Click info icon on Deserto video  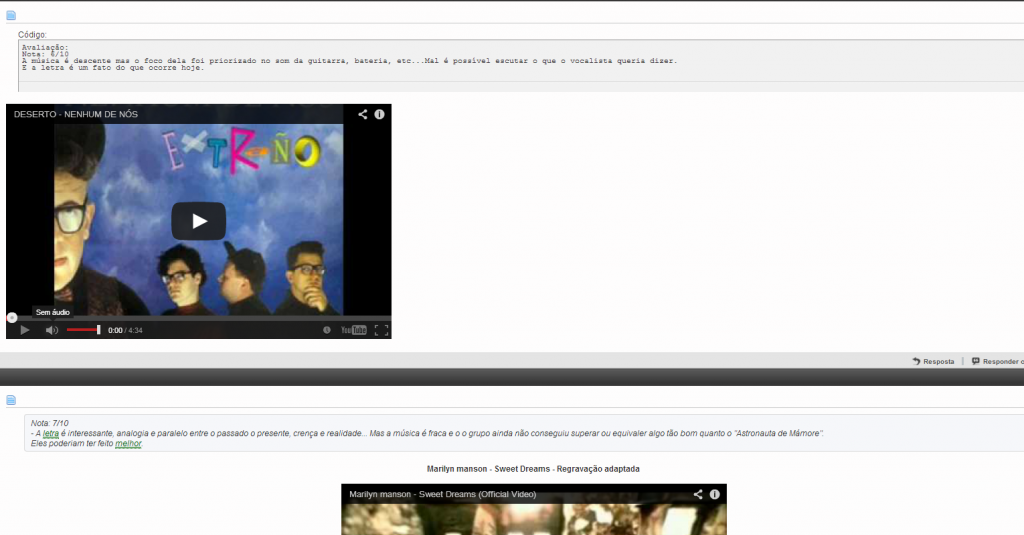pyautogui.click(x=380, y=115)
